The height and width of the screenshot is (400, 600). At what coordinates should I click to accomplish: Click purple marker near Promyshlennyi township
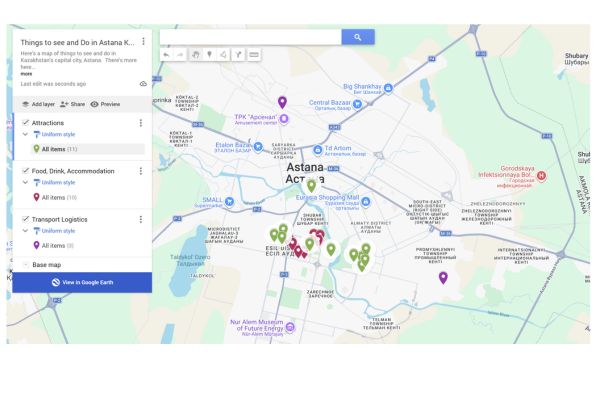pyautogui.click(x=443, y=278)
